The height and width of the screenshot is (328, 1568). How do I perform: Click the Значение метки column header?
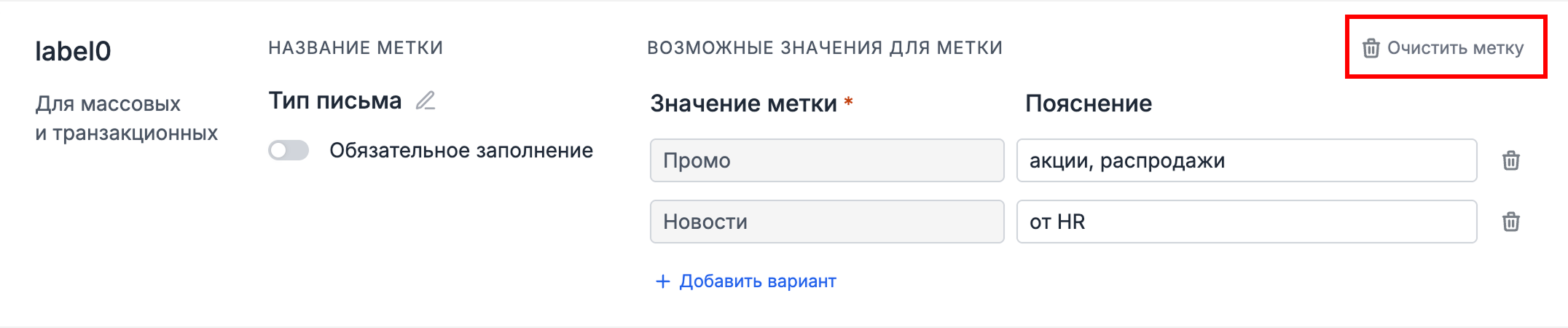[743, 104]
